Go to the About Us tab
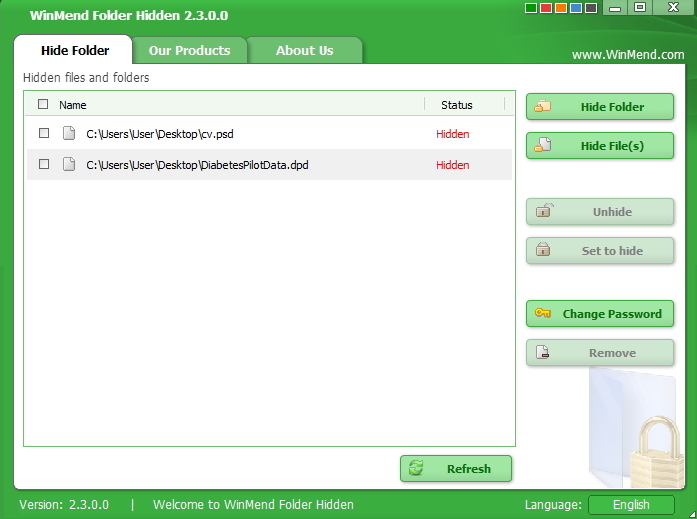 coord(304,50)
